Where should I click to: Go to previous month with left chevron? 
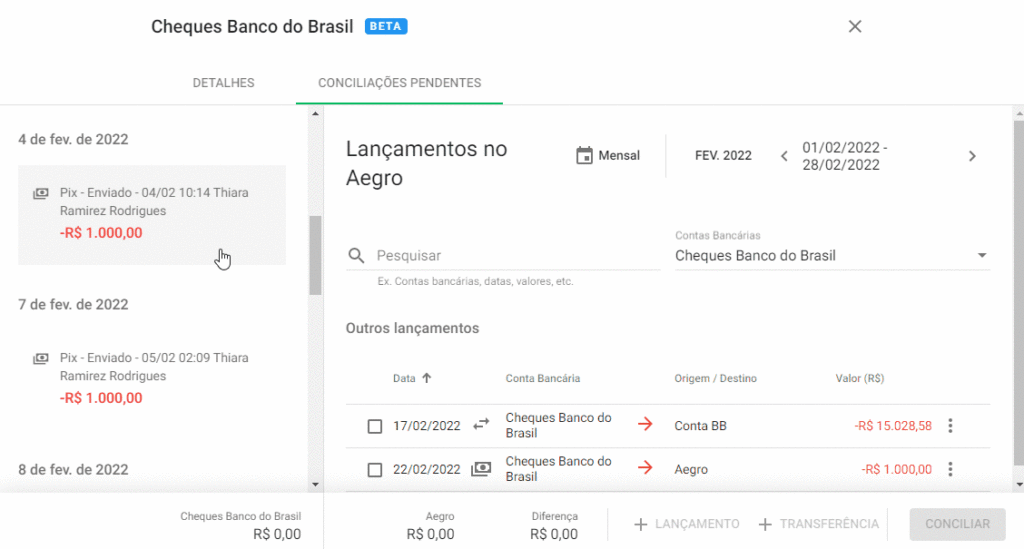click(784, 156)
